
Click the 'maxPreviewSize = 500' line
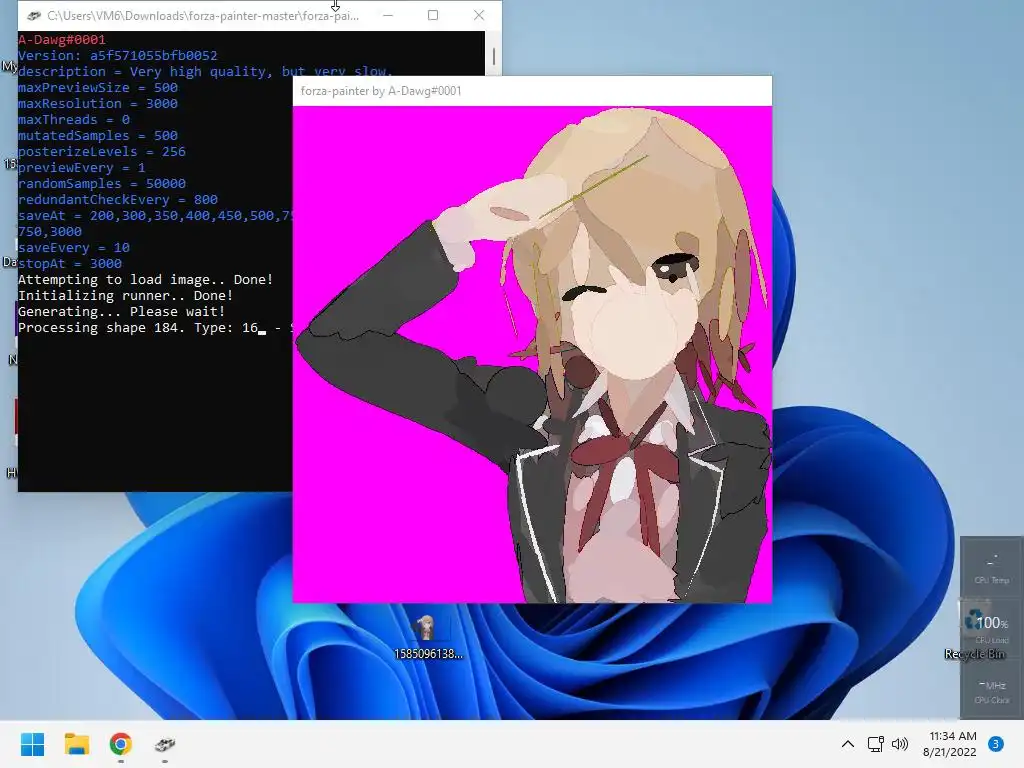pyautogui.click(x=97, y=88)
